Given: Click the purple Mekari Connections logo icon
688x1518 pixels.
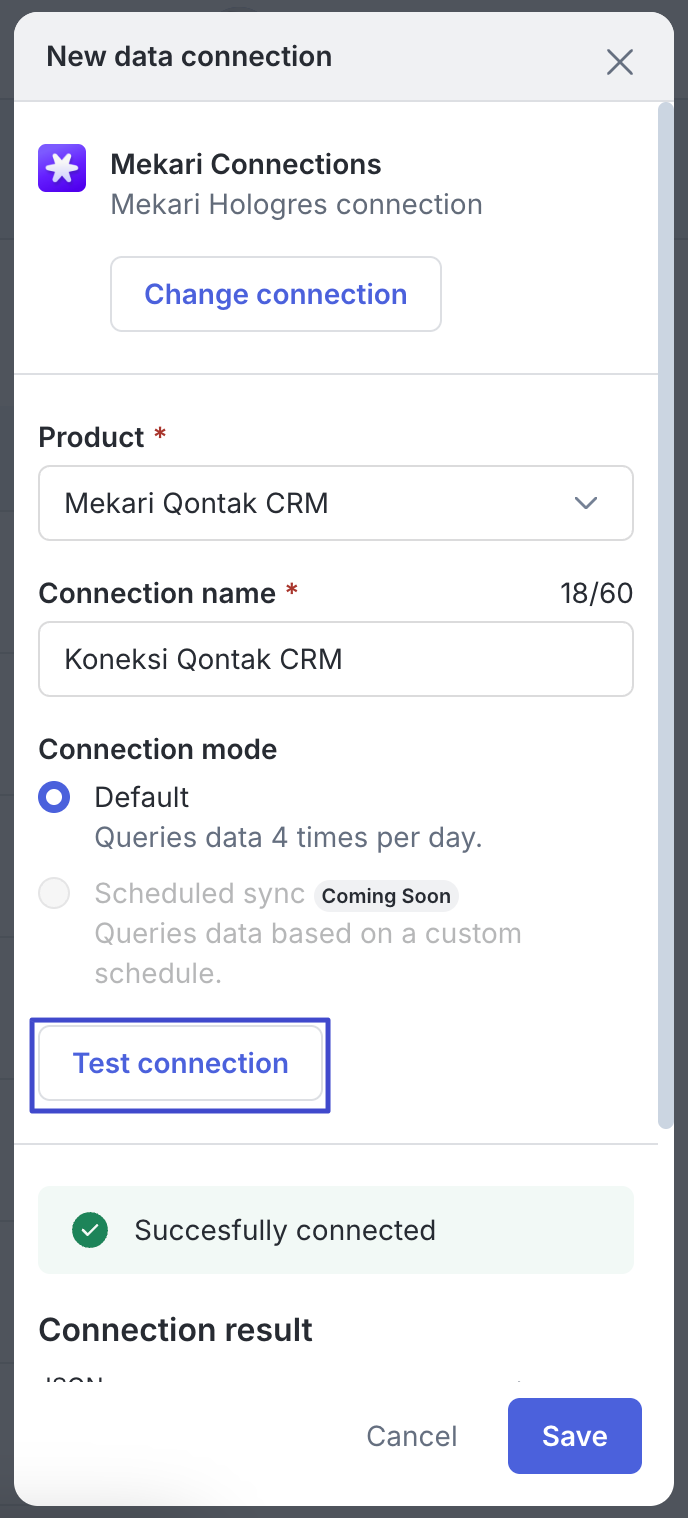Looking at the screenshot, I should point(62,168).
